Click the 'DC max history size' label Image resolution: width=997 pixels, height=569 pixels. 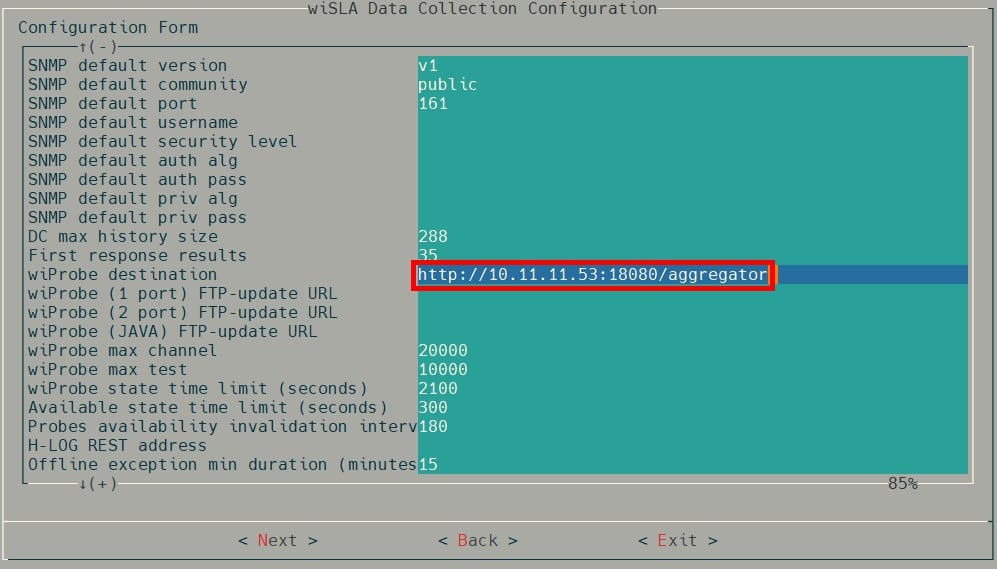[123, 237]
